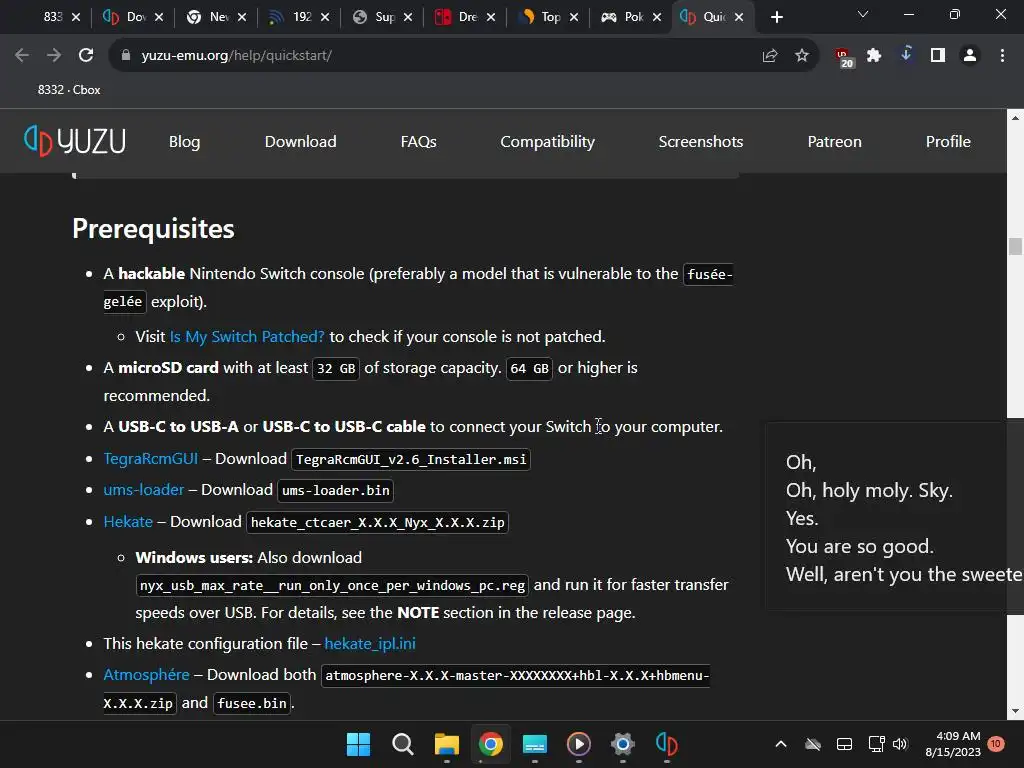This screenshot has height=768, width=1024.
Task: Expand the tab search chevron
Action: click(863, 14)
